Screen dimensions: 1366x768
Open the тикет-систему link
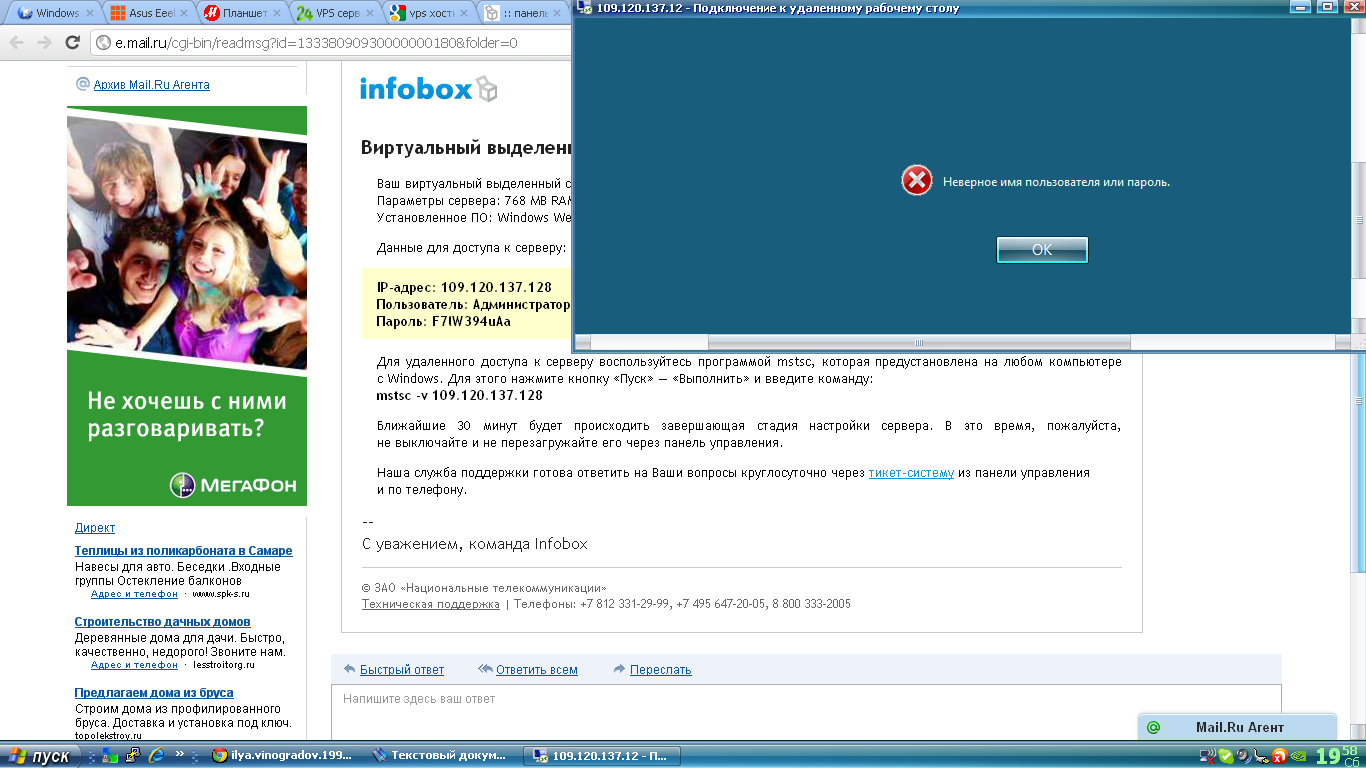pos(911,473)
